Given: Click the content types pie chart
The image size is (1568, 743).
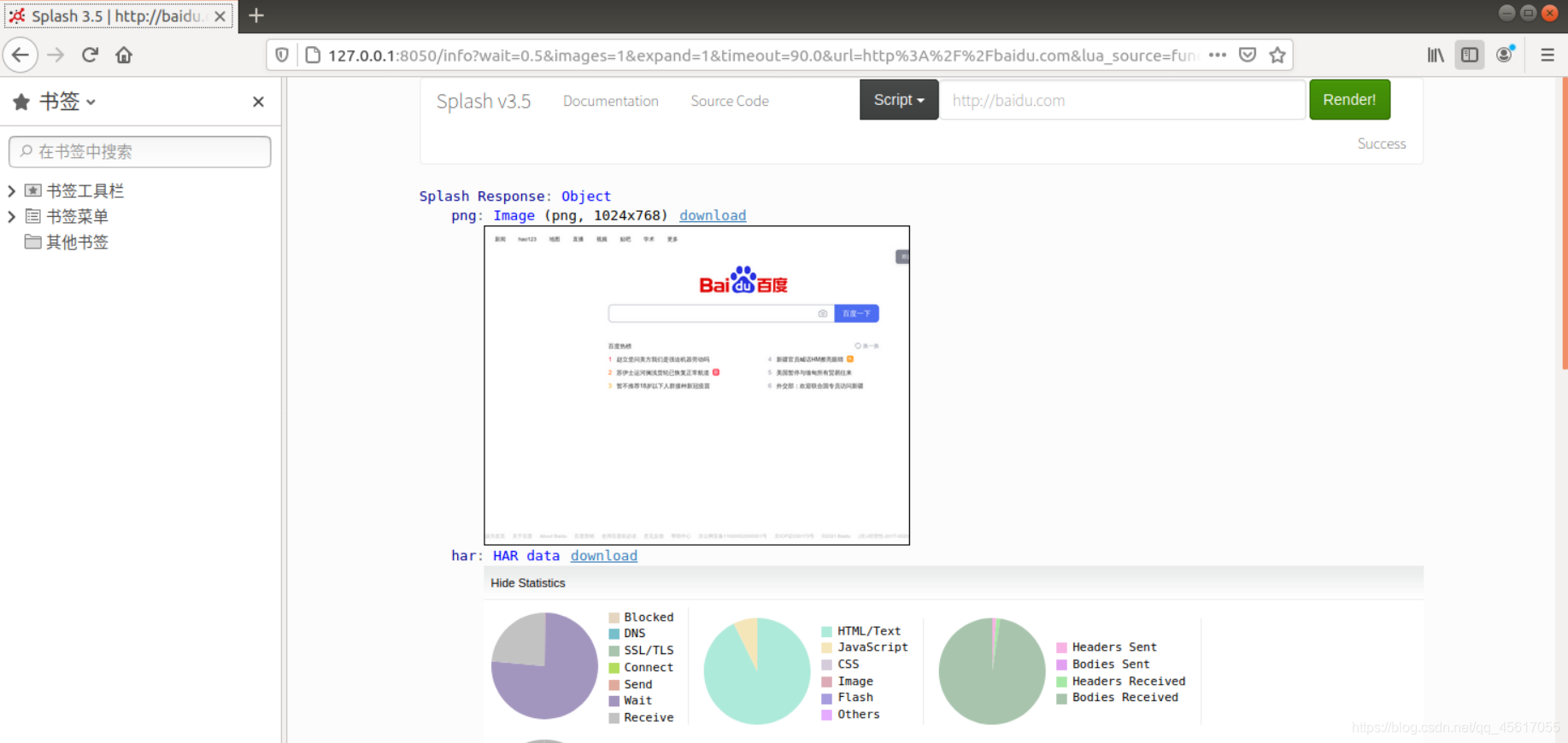Looking at the screenshot, I should point(757,671).
